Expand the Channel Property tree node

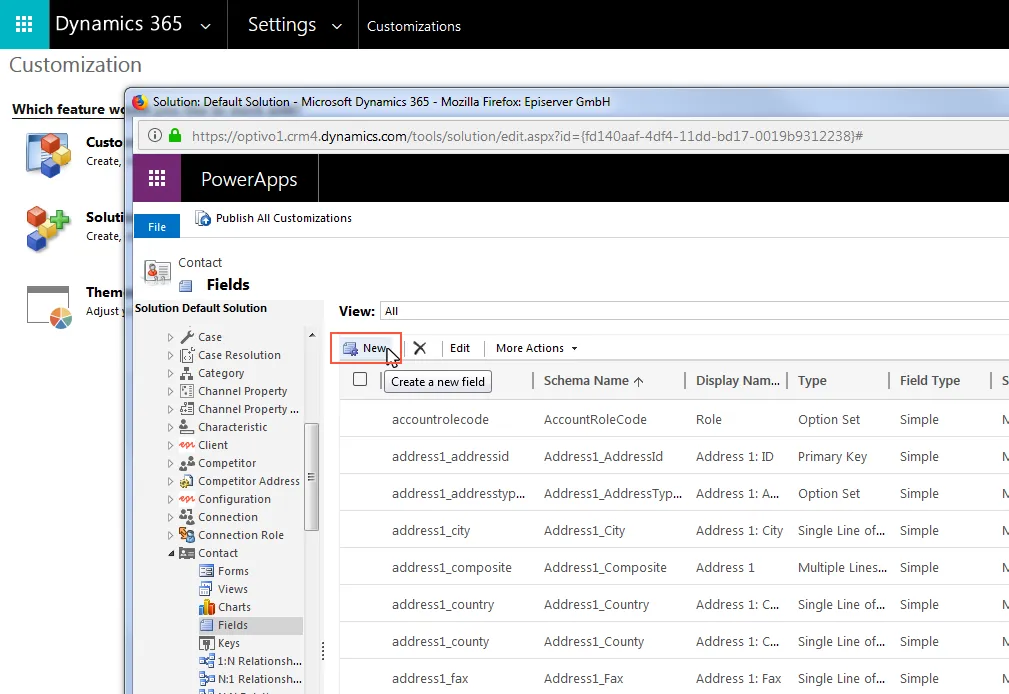point(171,391)
